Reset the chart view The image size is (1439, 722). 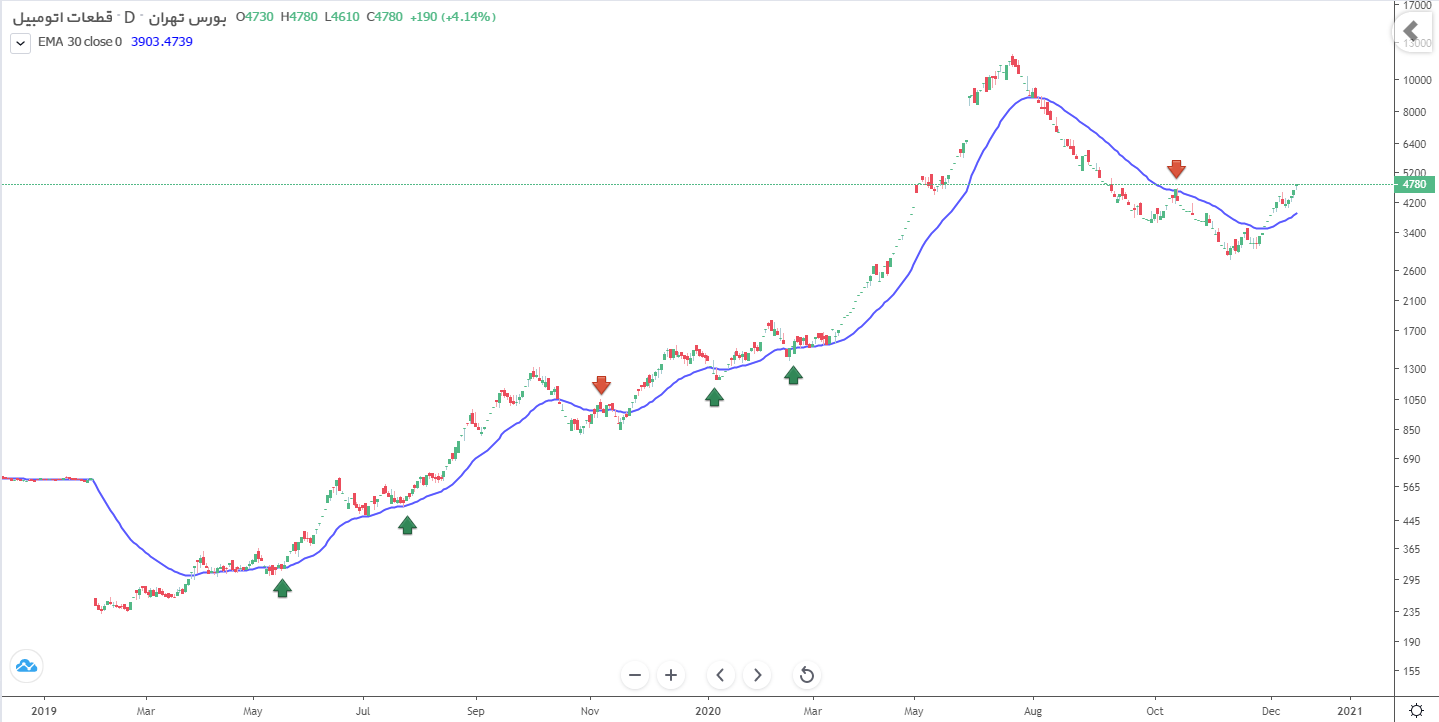pos(807,675)
